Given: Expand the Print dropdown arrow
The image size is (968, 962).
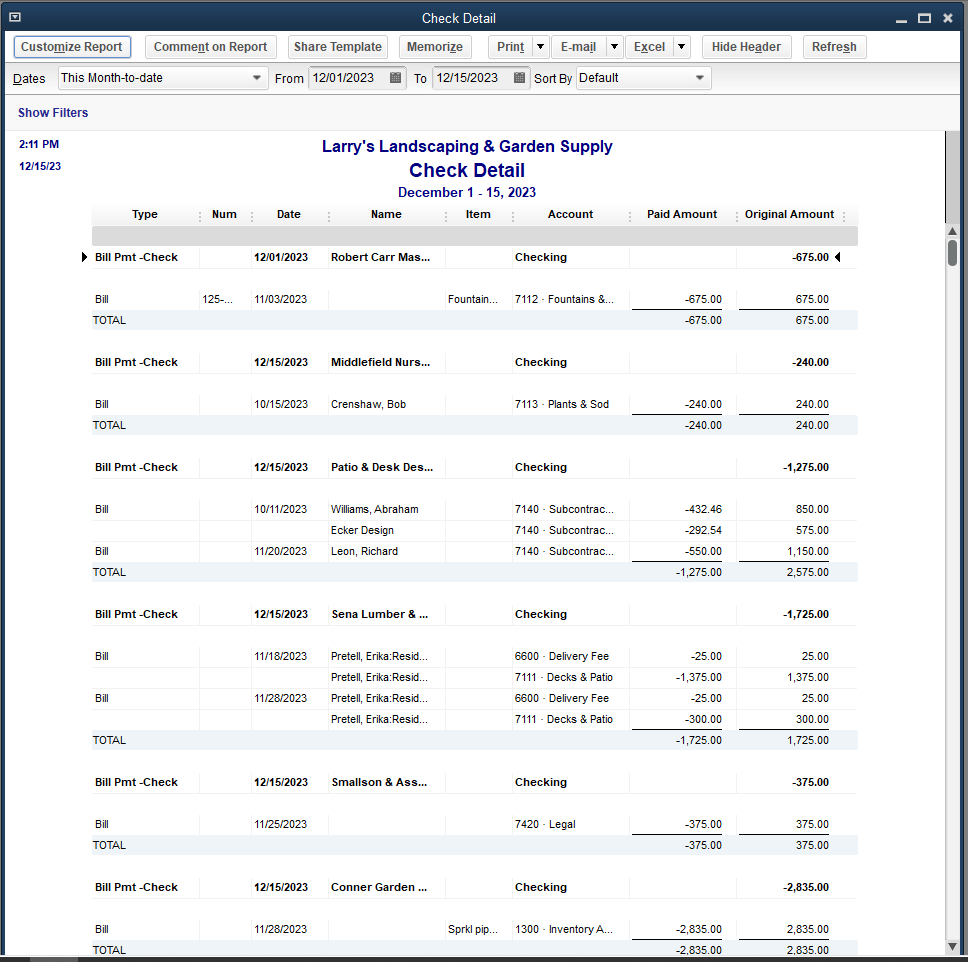Looking at the screenshot, I should coord(540,47).
